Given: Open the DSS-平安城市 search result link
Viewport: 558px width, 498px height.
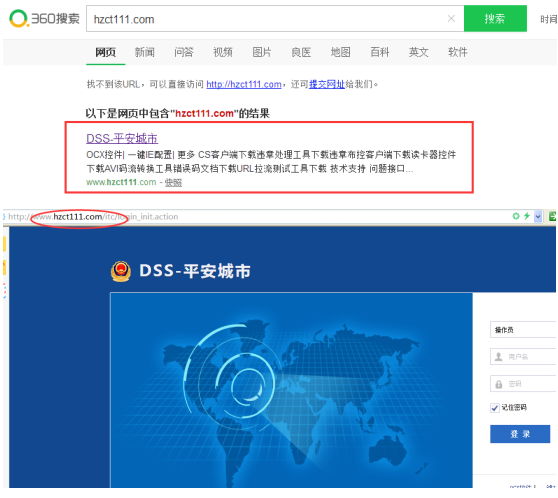Looking at the screenshot, I should coord(122,138).
